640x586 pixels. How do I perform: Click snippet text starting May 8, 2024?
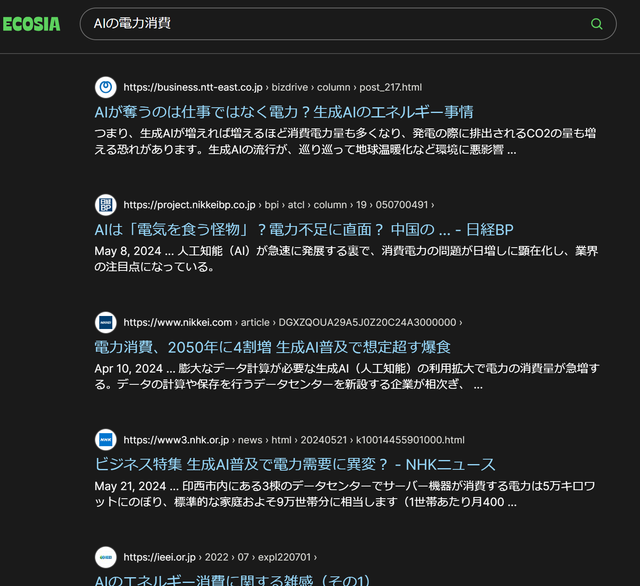(x=346, y=259)
